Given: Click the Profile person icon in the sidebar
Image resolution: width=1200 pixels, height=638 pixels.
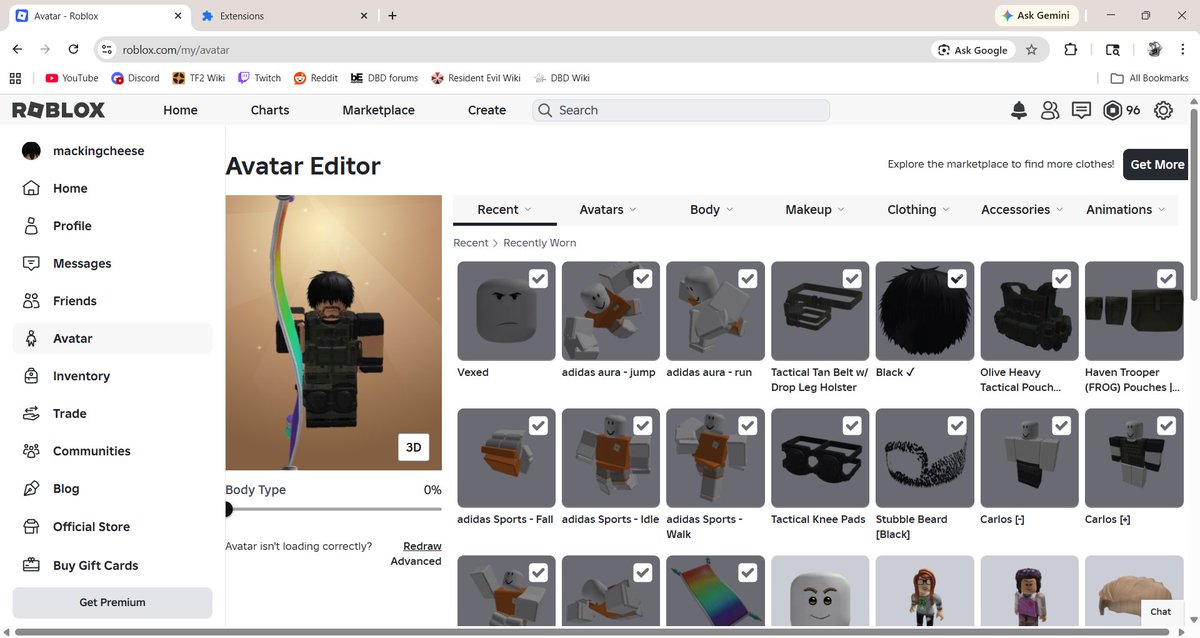Looking at the screenshot, I should point(31,226).
